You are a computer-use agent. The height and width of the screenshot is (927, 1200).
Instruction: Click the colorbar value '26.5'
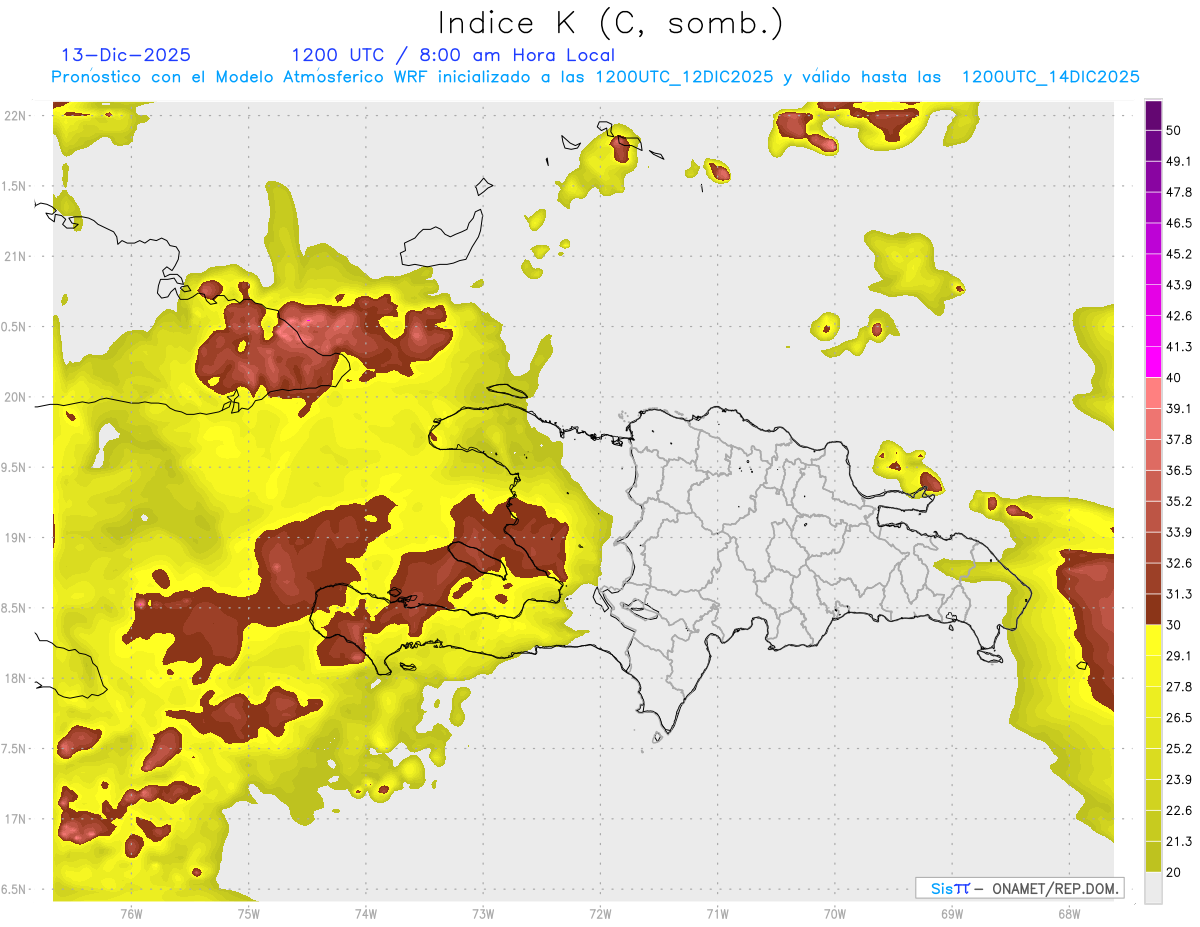point(1179,718)
